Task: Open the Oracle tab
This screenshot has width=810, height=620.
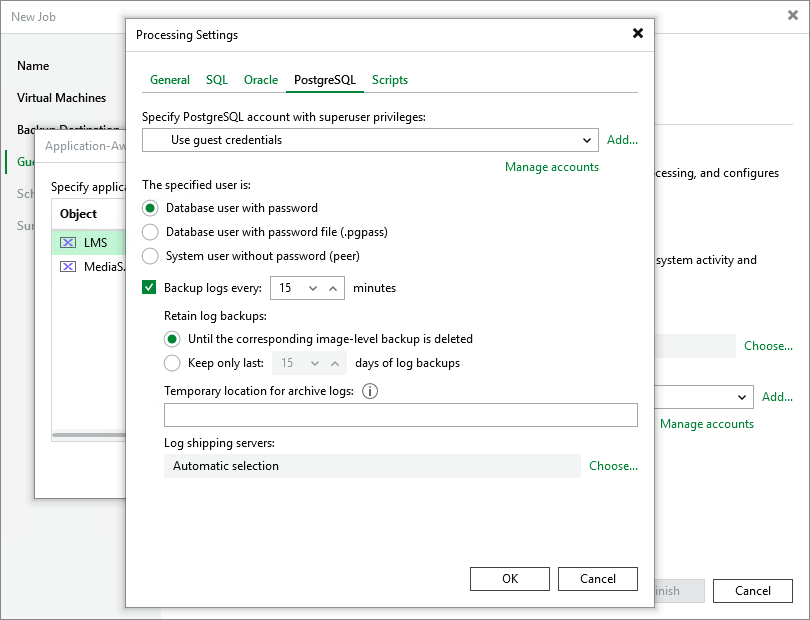Action: [x=261, y=79]
